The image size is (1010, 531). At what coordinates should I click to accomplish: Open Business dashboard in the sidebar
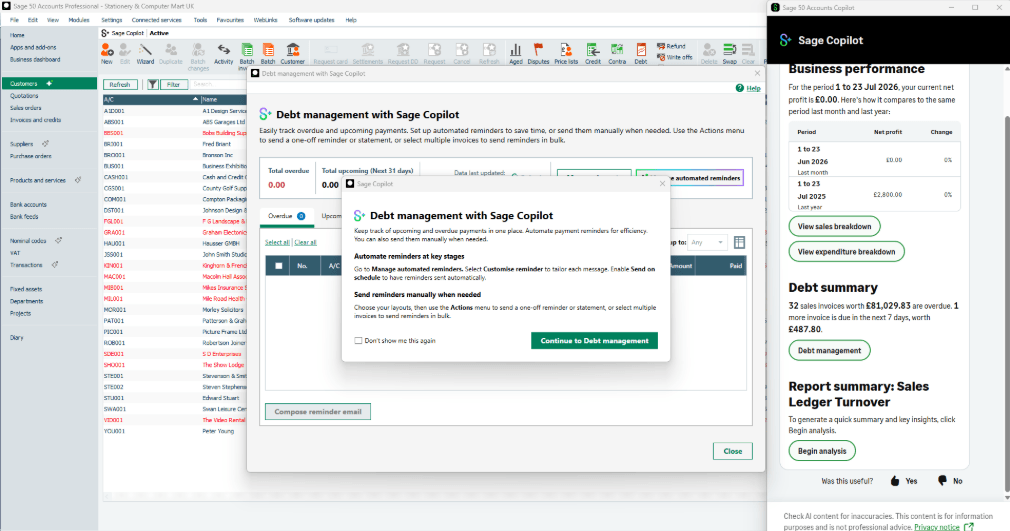coord(35,59)
